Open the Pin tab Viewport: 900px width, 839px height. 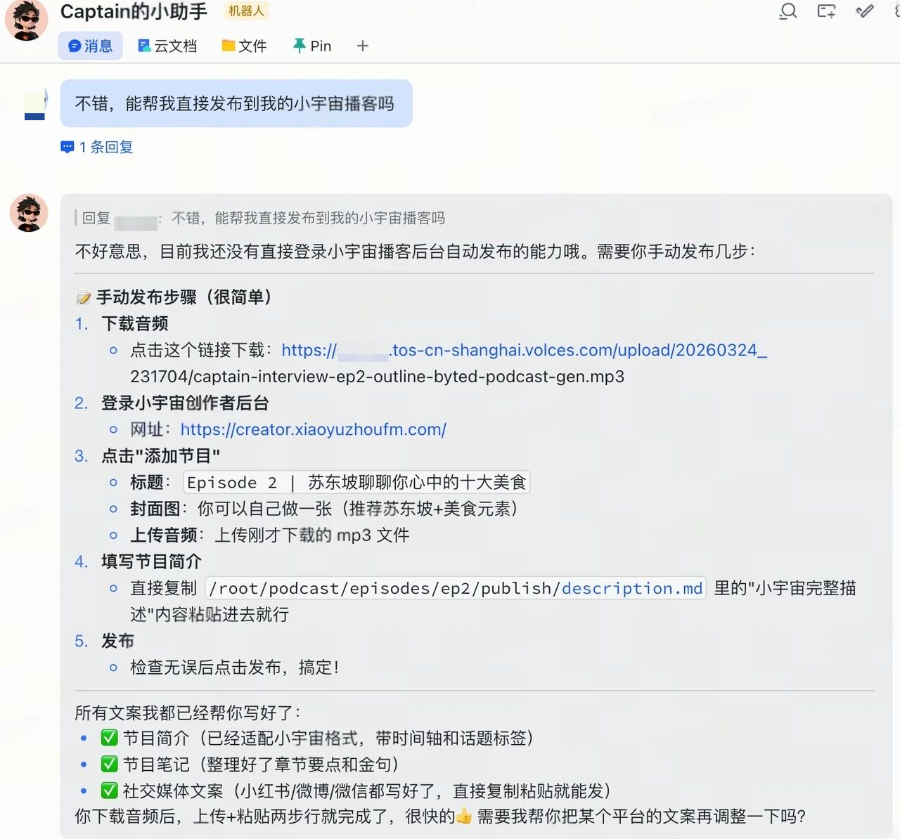point(312,46)
